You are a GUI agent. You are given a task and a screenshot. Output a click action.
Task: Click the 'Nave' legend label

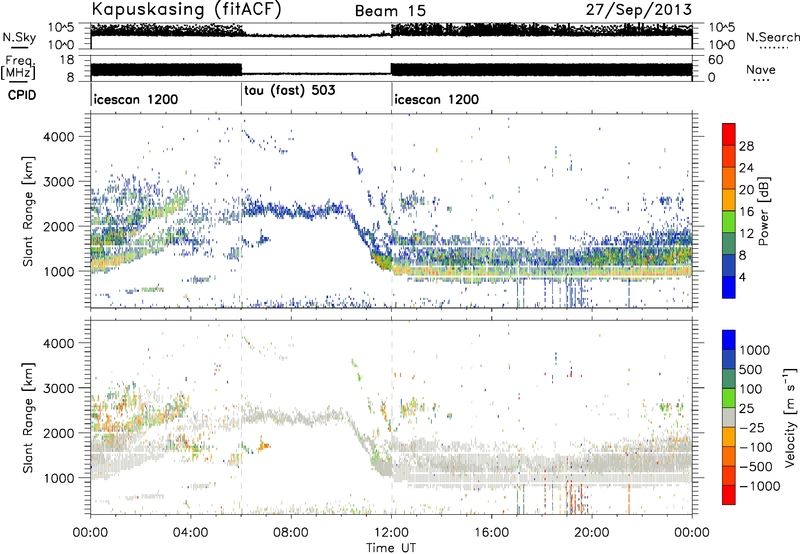761,69
